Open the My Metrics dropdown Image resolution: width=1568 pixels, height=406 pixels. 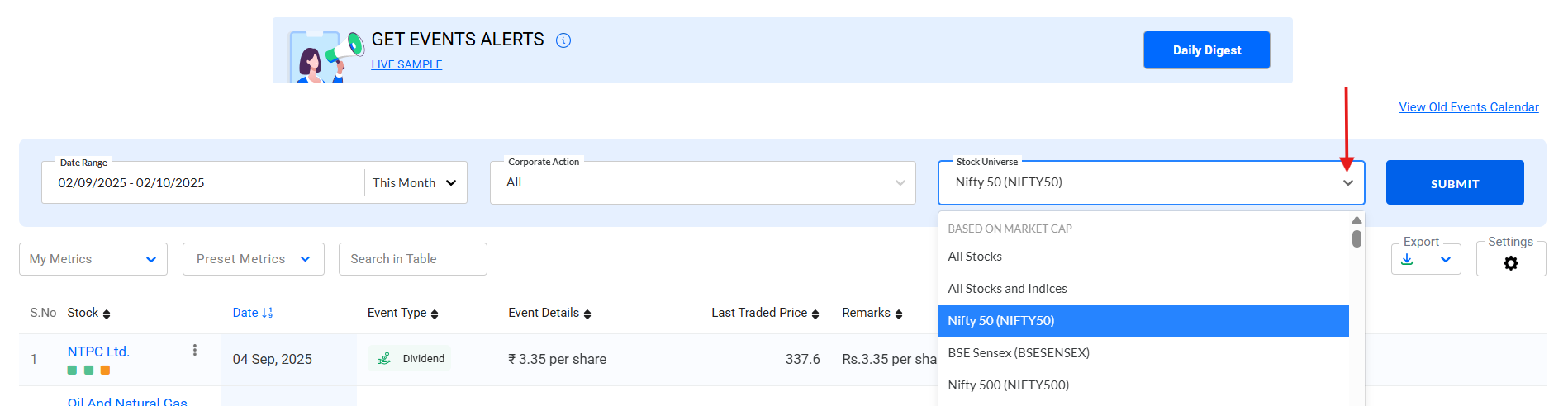click(93, 259)
